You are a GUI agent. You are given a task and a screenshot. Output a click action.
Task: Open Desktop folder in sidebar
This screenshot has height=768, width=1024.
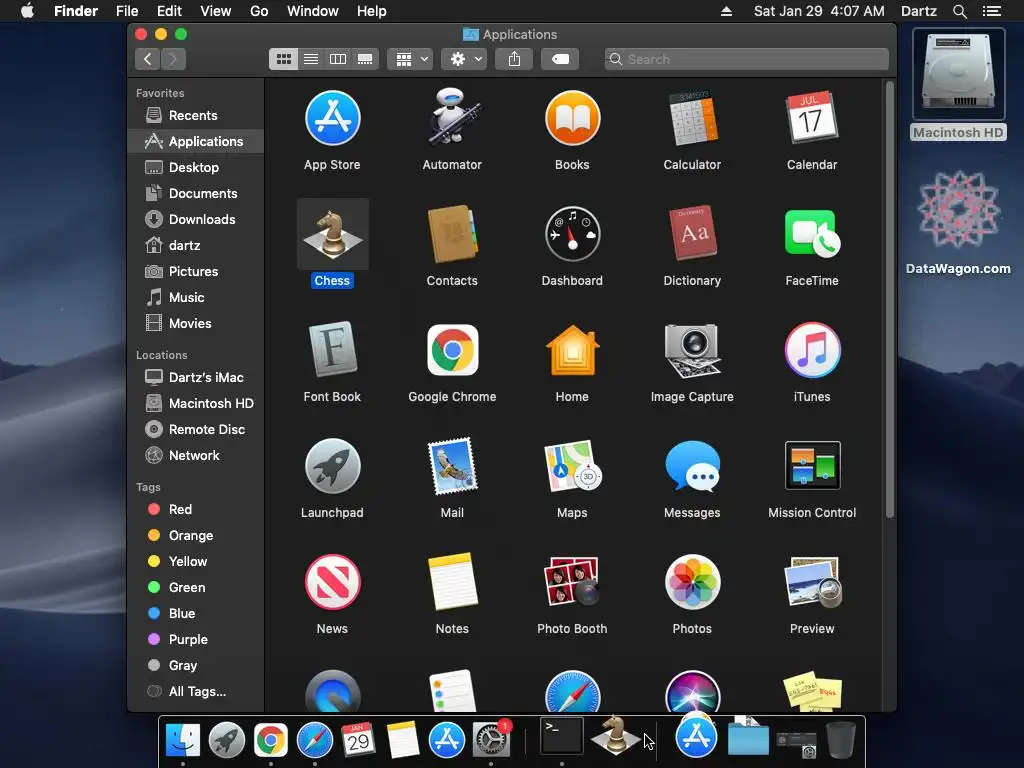click(196, 167)
